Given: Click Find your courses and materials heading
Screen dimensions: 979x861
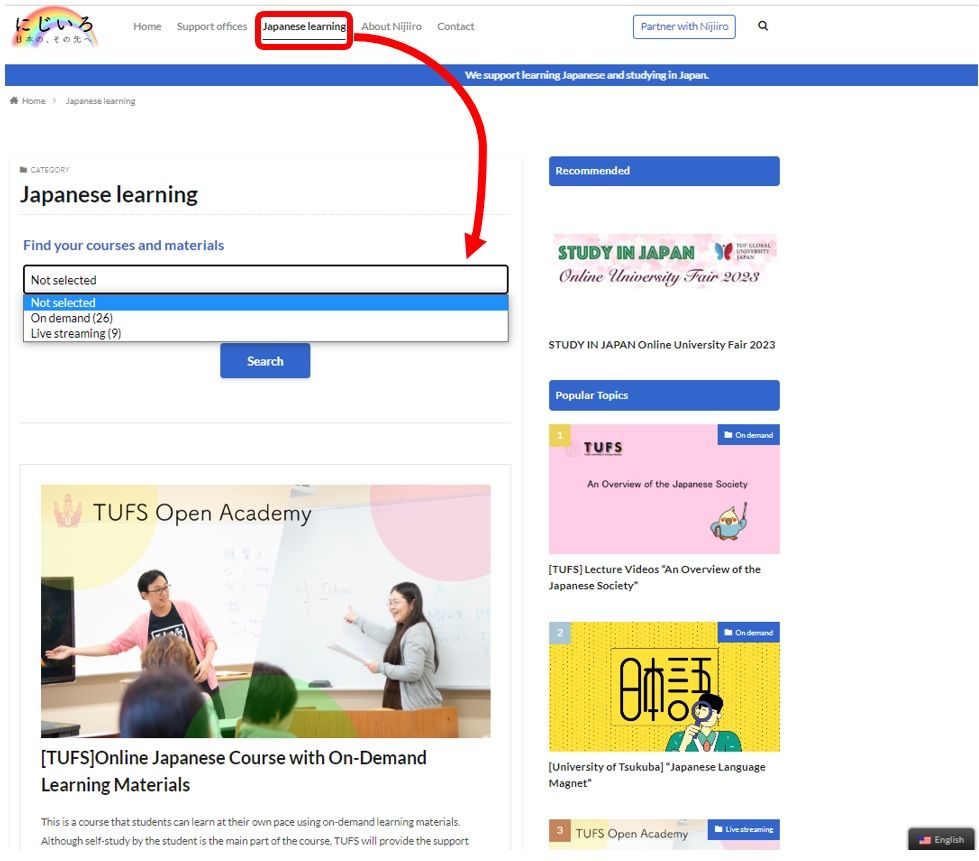Looking at the screenshot, I should pyautogui.click(x=123, y=245).
